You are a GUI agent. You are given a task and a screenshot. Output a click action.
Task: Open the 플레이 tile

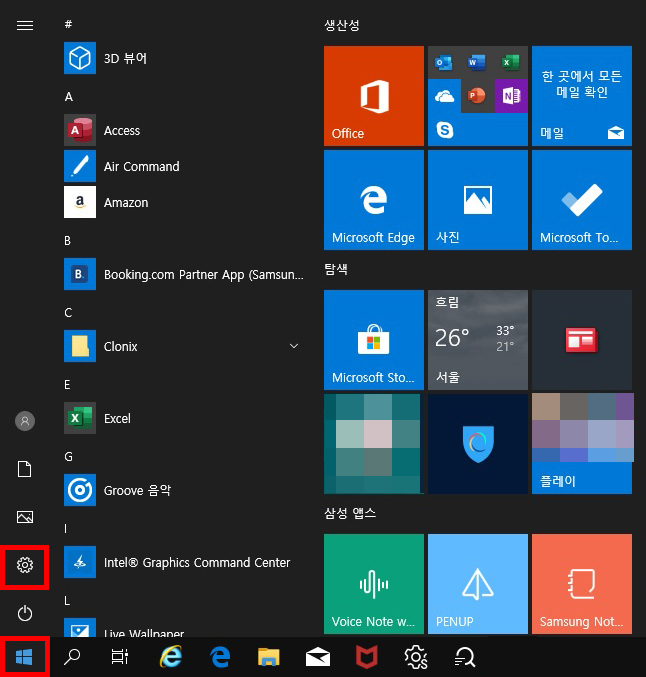582,444
